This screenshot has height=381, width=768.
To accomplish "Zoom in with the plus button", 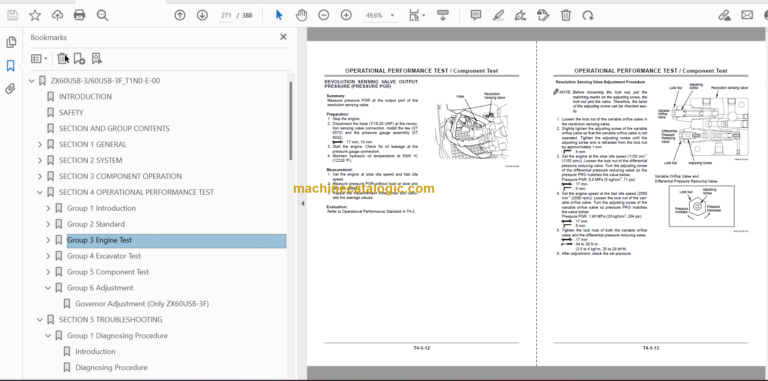I will point(346,15).
